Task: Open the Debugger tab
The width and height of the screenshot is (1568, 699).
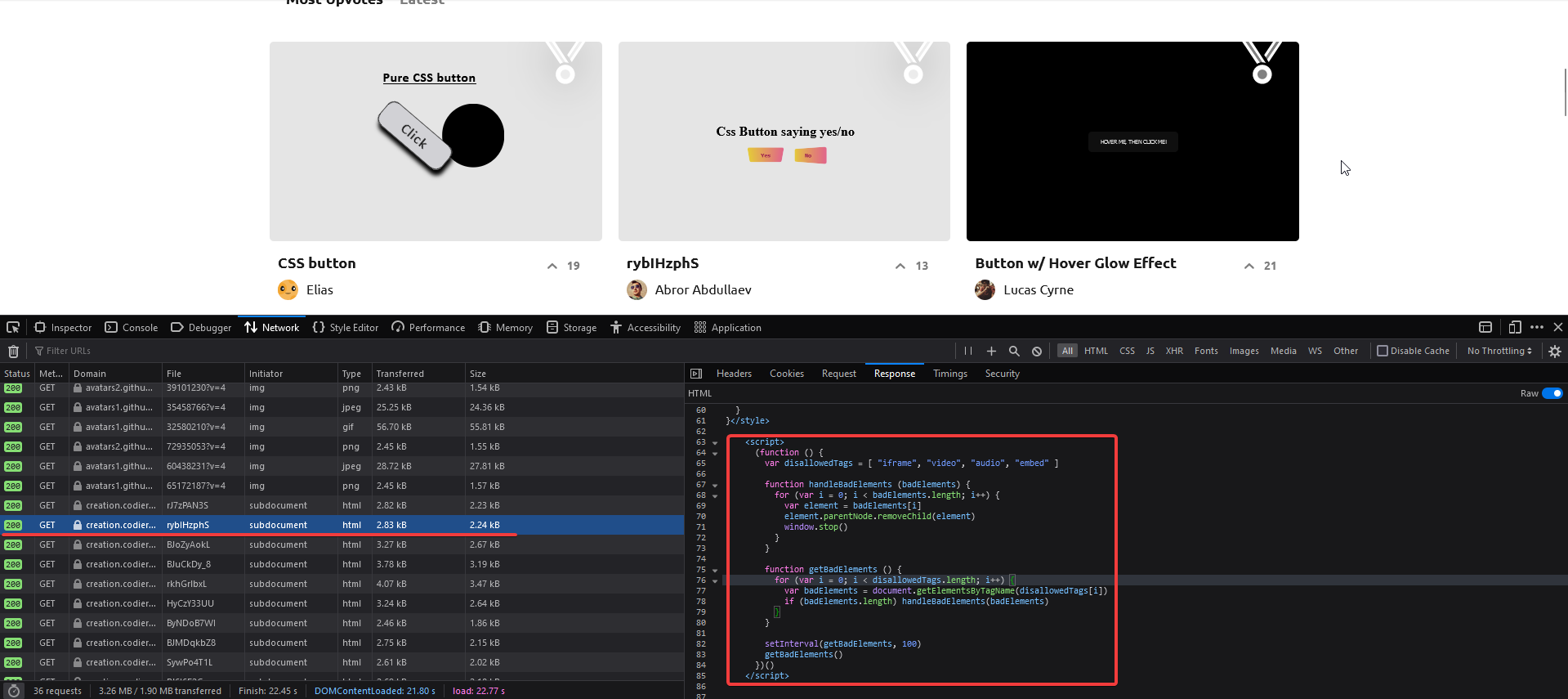Action: click(x=201, y=327)
